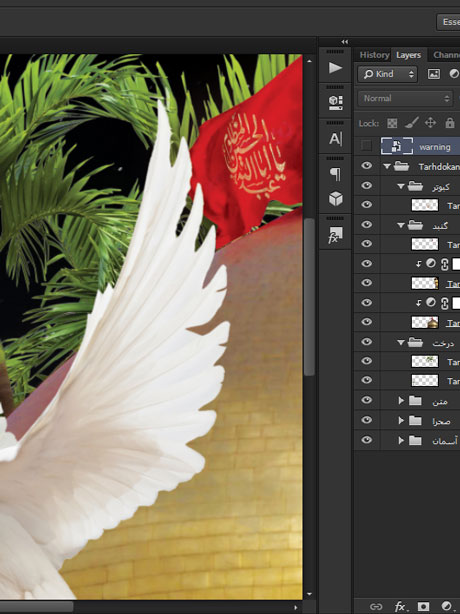The width and height of the screenshot is (460, 614).
Task: Open the Actions panel play icon
Action: coord(335,68)
